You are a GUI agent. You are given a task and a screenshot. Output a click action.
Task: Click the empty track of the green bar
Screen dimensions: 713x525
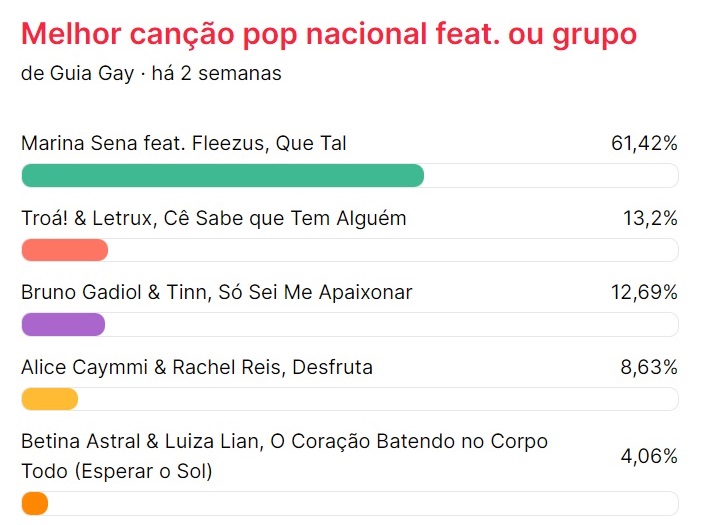point(550,175)
